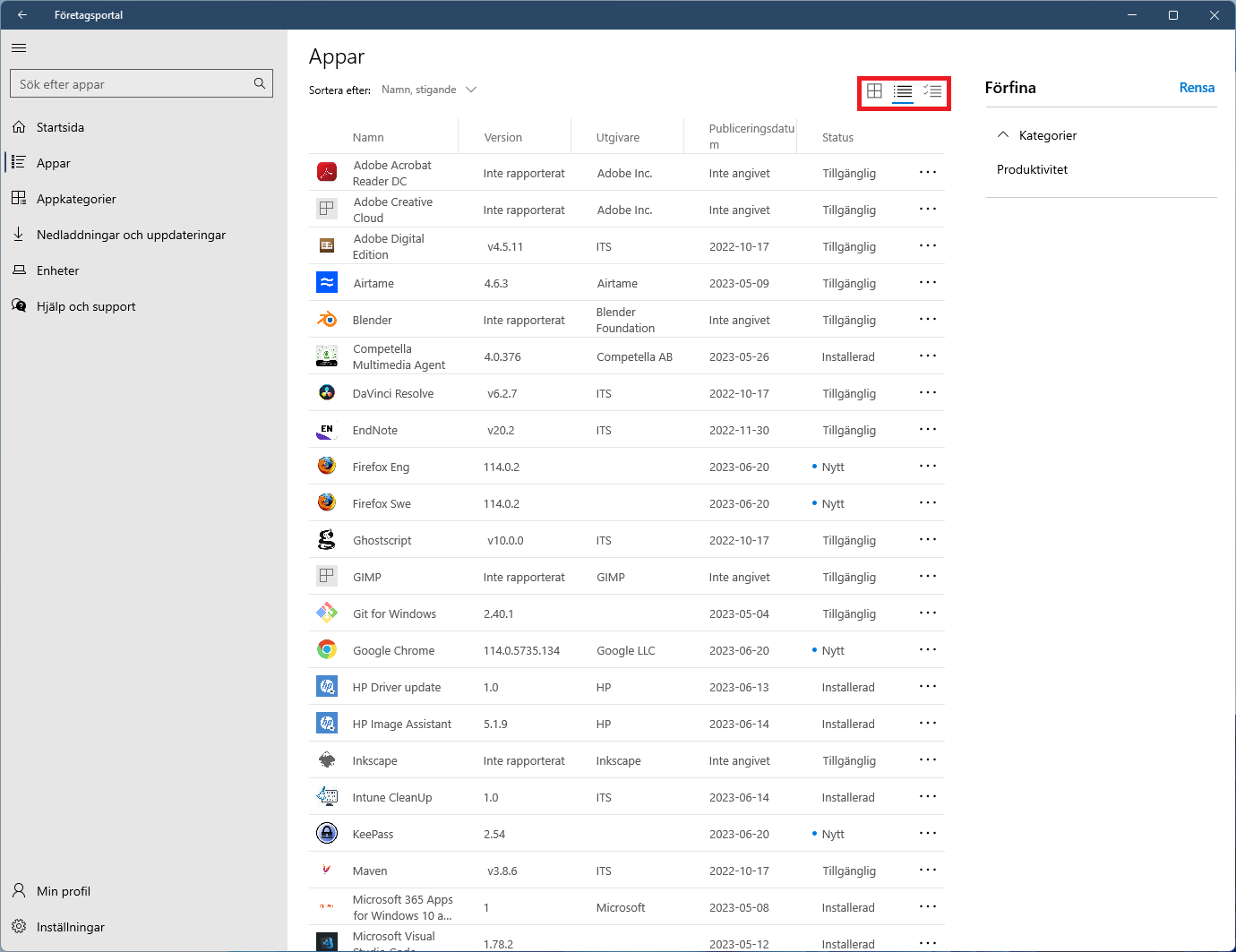Collapse the Kategorier filter section
Screen dimensions: 1236x952
[x=1003, y=135]
